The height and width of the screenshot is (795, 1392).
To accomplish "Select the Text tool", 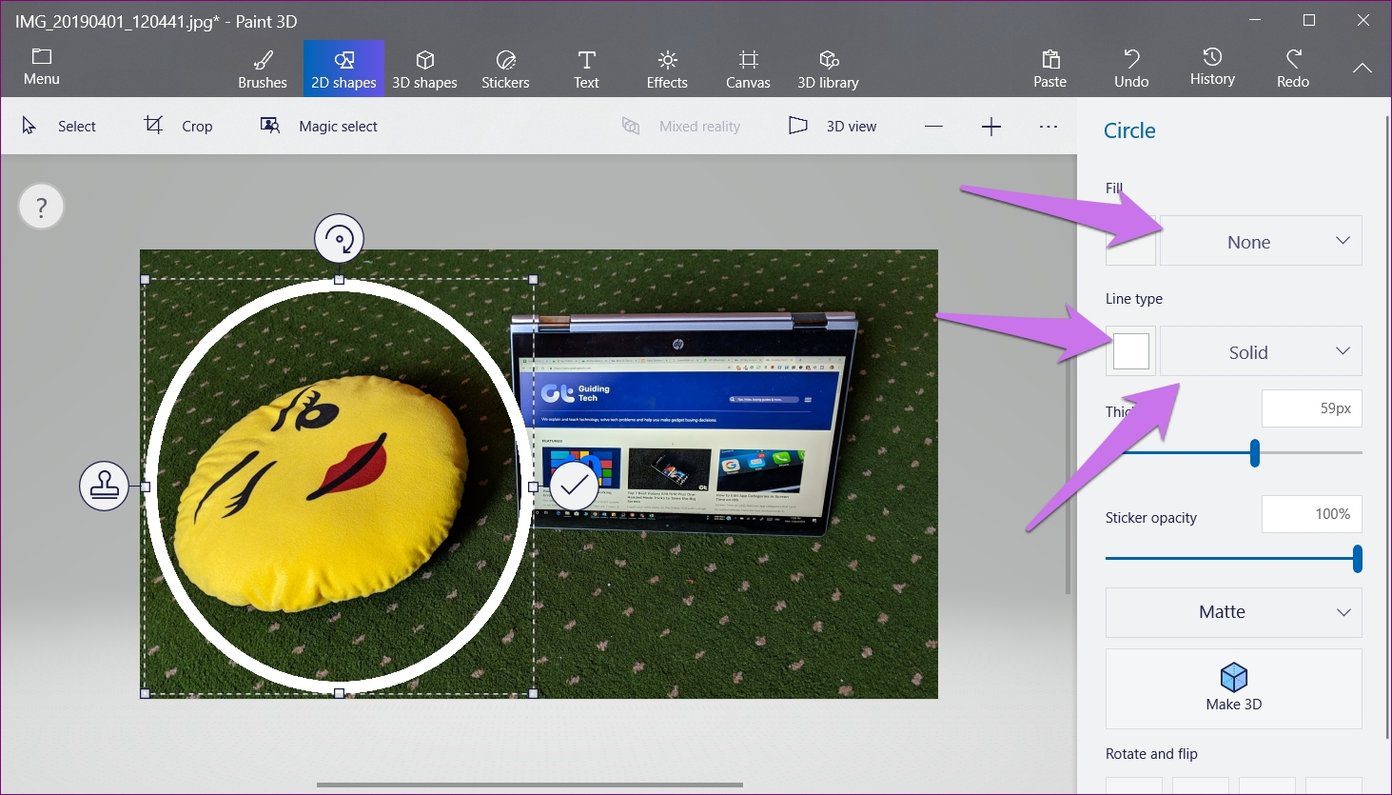I will (x=587, y=69).
